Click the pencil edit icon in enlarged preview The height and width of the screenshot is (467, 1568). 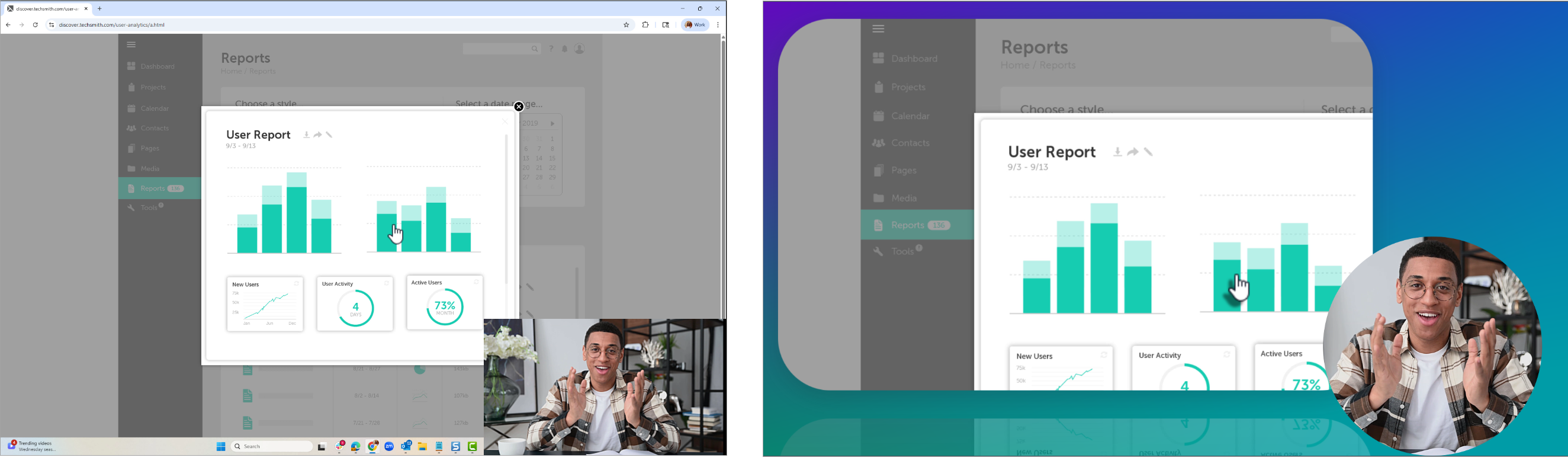point(1149,152)
